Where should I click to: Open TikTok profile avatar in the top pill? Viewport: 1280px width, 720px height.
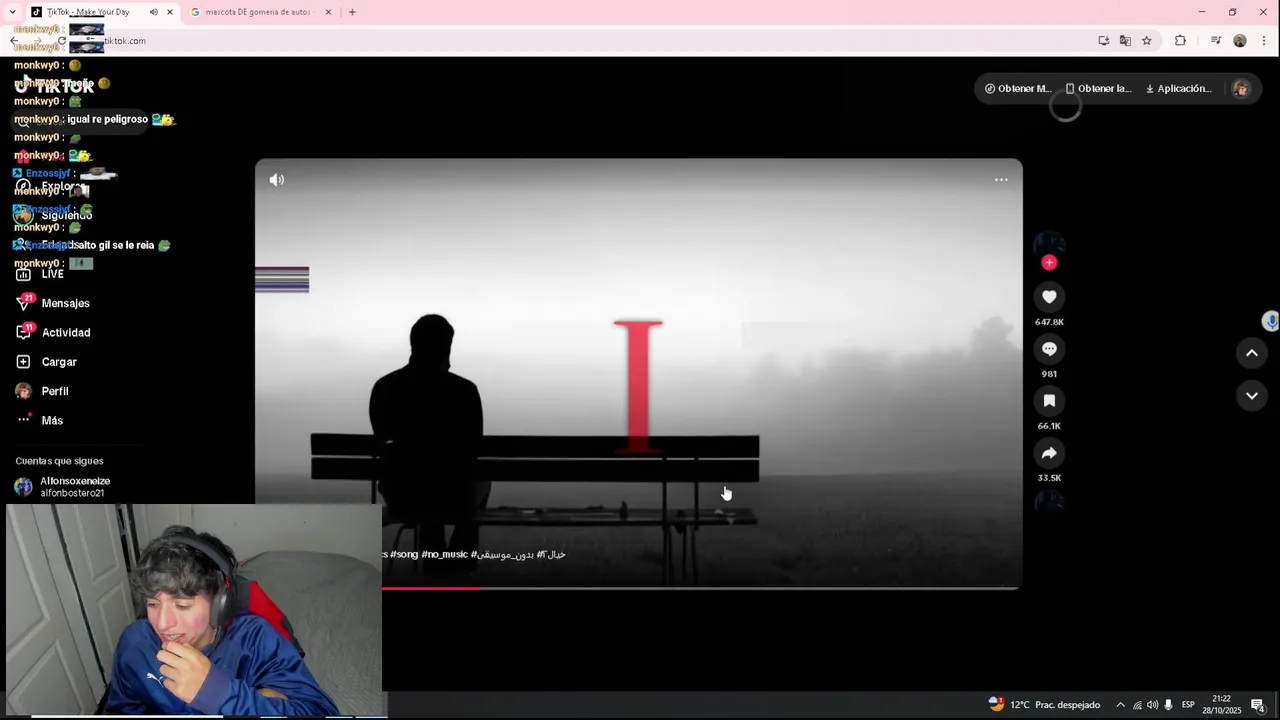point(1241,88)
